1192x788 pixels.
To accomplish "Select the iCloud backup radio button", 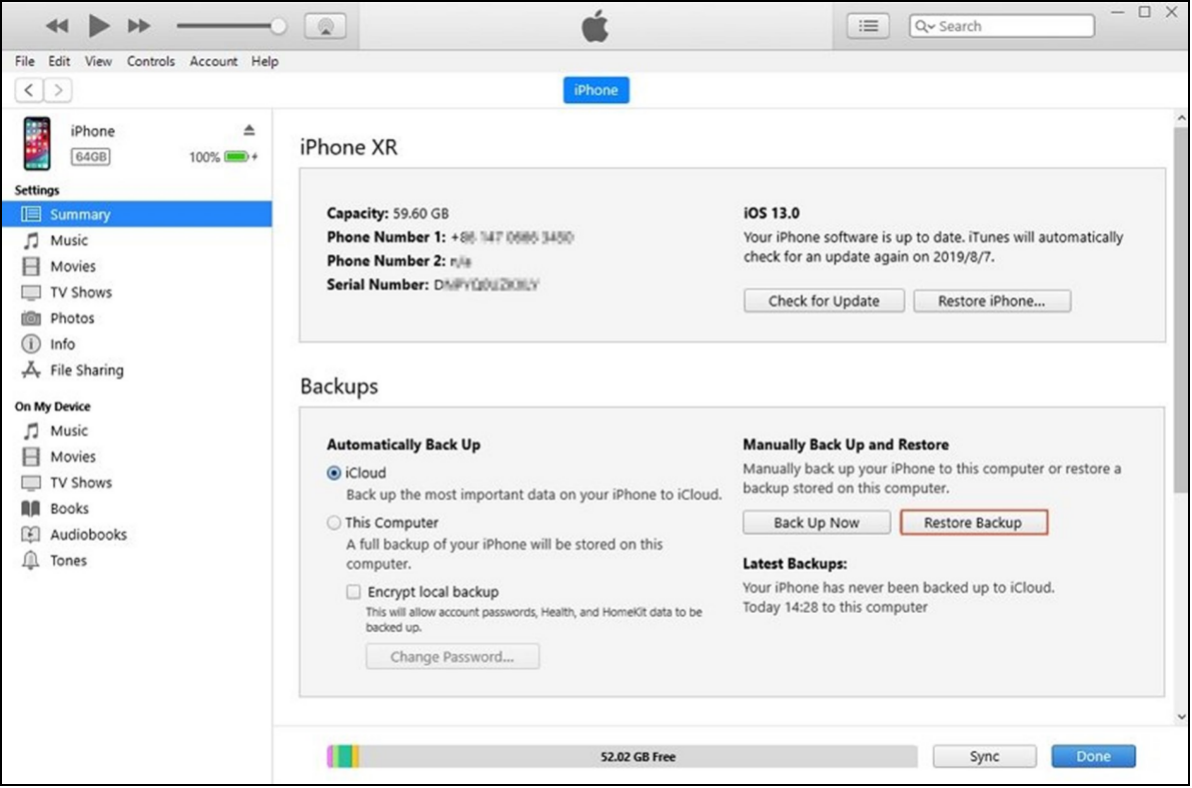I will click(334, 473).
